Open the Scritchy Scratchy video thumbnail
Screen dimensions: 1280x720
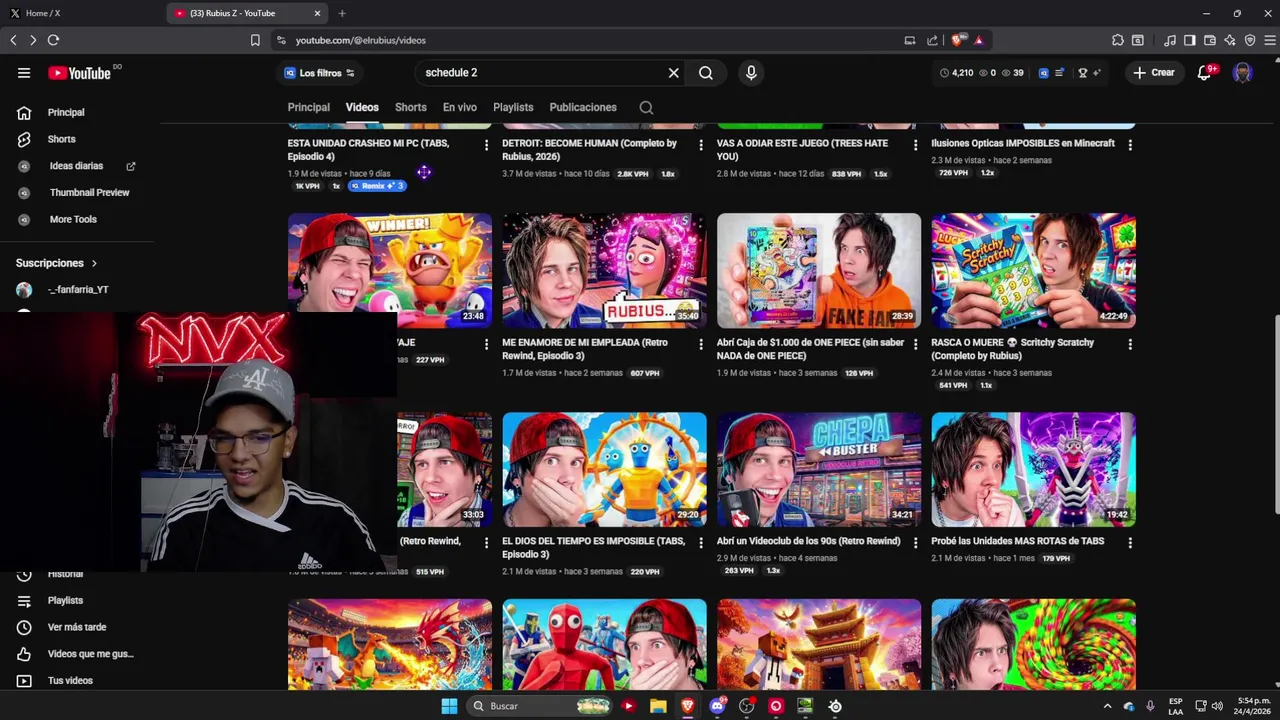point(1033,270)
